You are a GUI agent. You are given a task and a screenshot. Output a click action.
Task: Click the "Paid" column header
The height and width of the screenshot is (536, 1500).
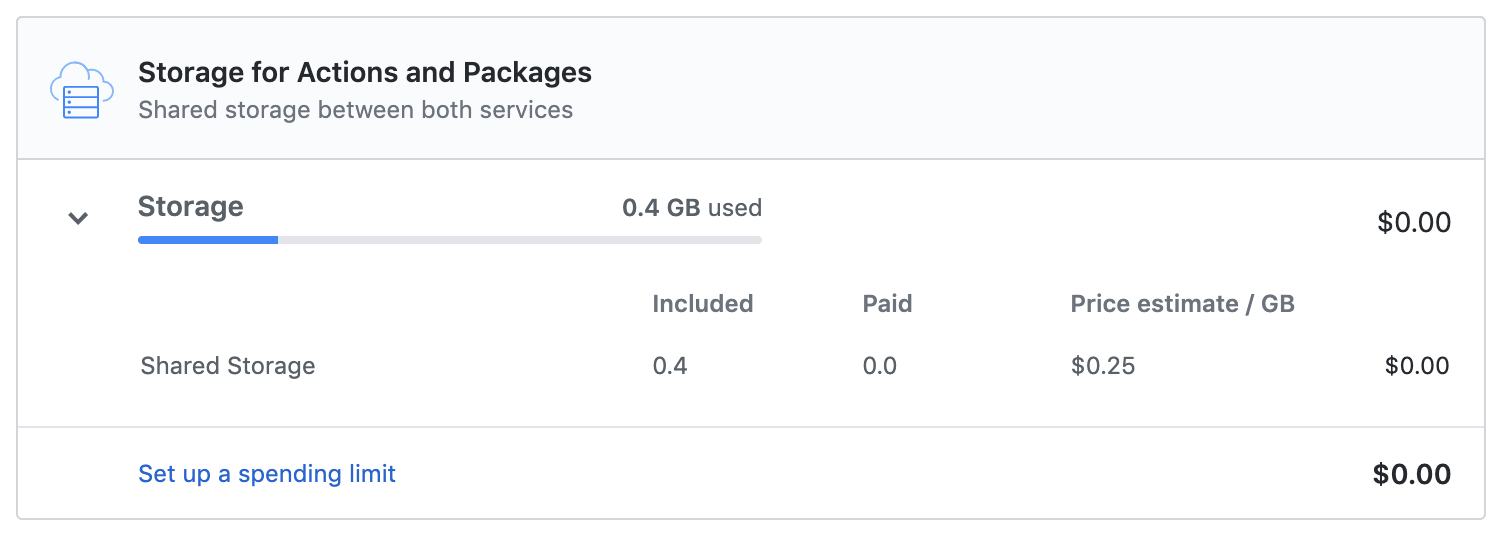click(x=887, y=304)
